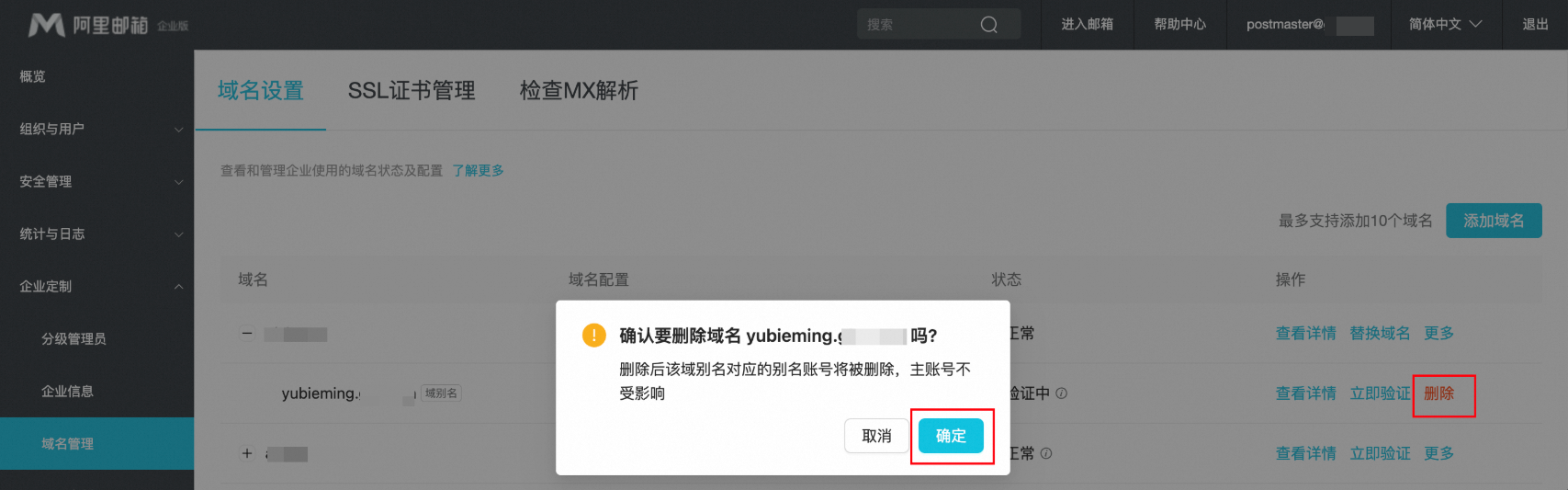This screenshot has height=490, width=1568.
Task: Cancel deletion with the 取消 button
Action: (876, 436)
